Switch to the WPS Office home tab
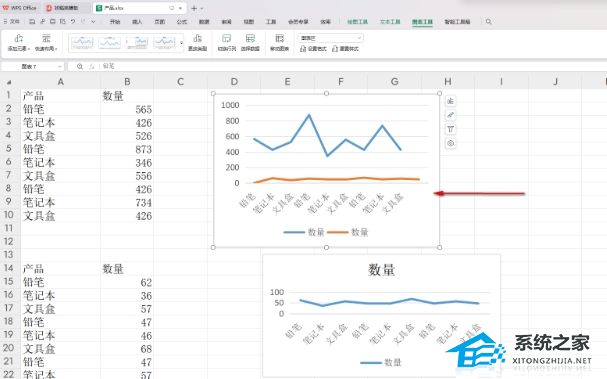Image resolution: width=607 pixels, height=379 pixels. [x=20, y=8]
